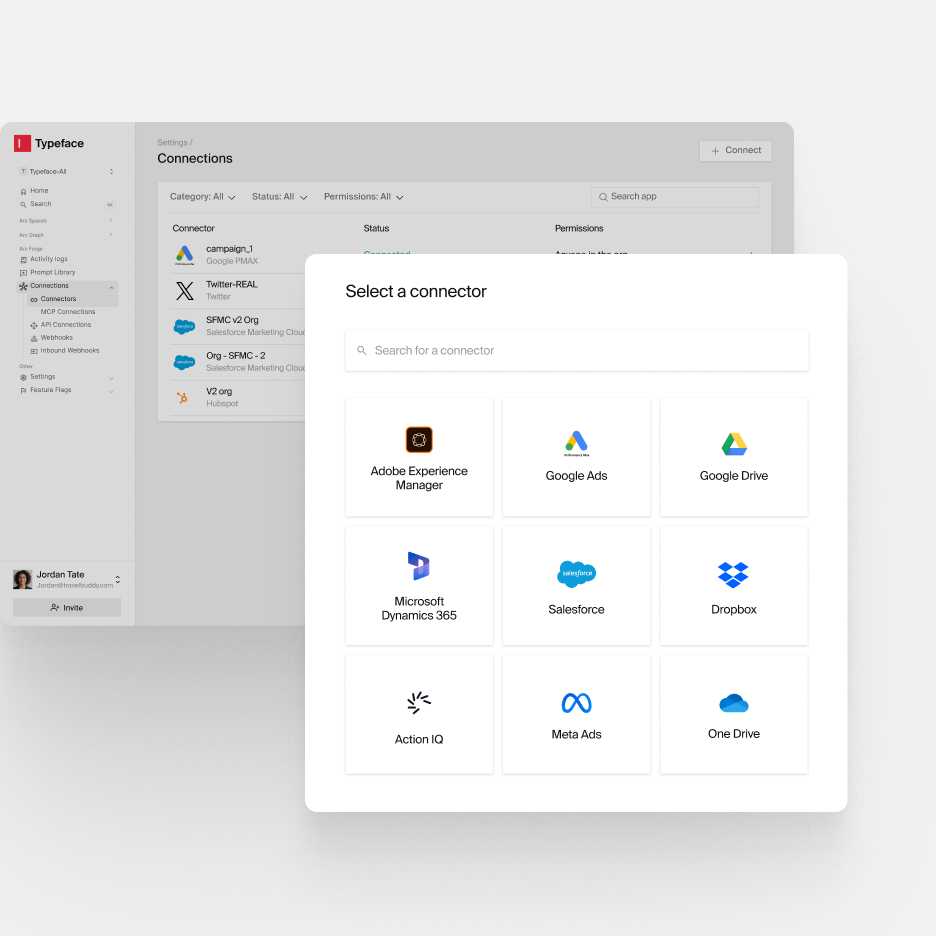Click the Connector column header
The width and height of the screenshot is (936, 936).
(x=193, y=229)
